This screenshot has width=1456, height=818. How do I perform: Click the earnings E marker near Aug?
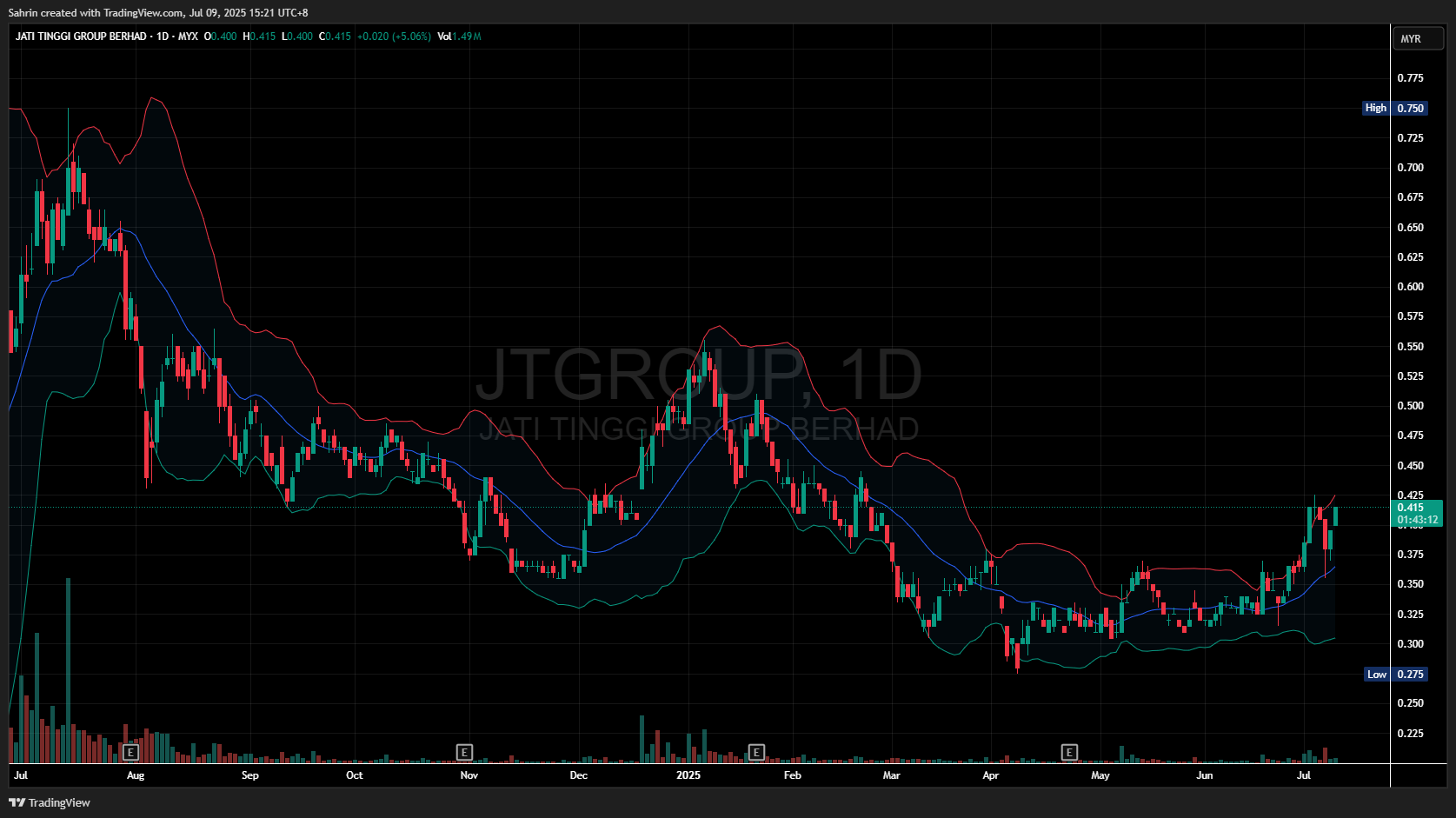[131, 752]
